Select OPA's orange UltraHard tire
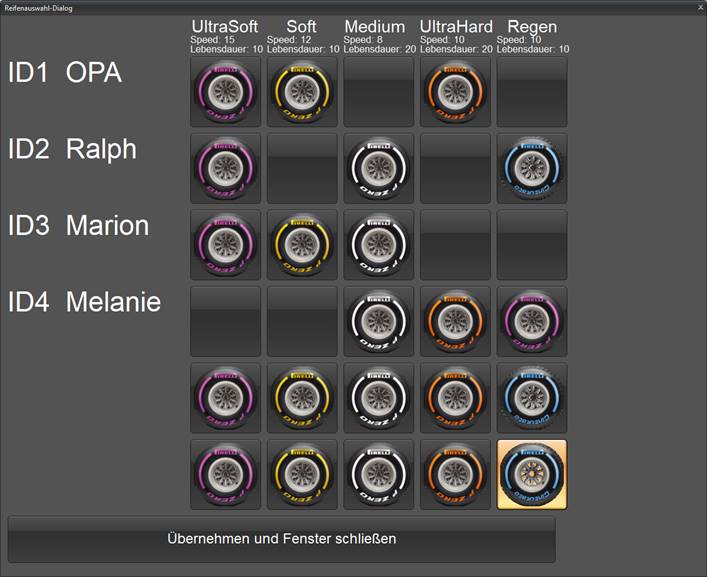The image size is (707, 577). [455, 92]
